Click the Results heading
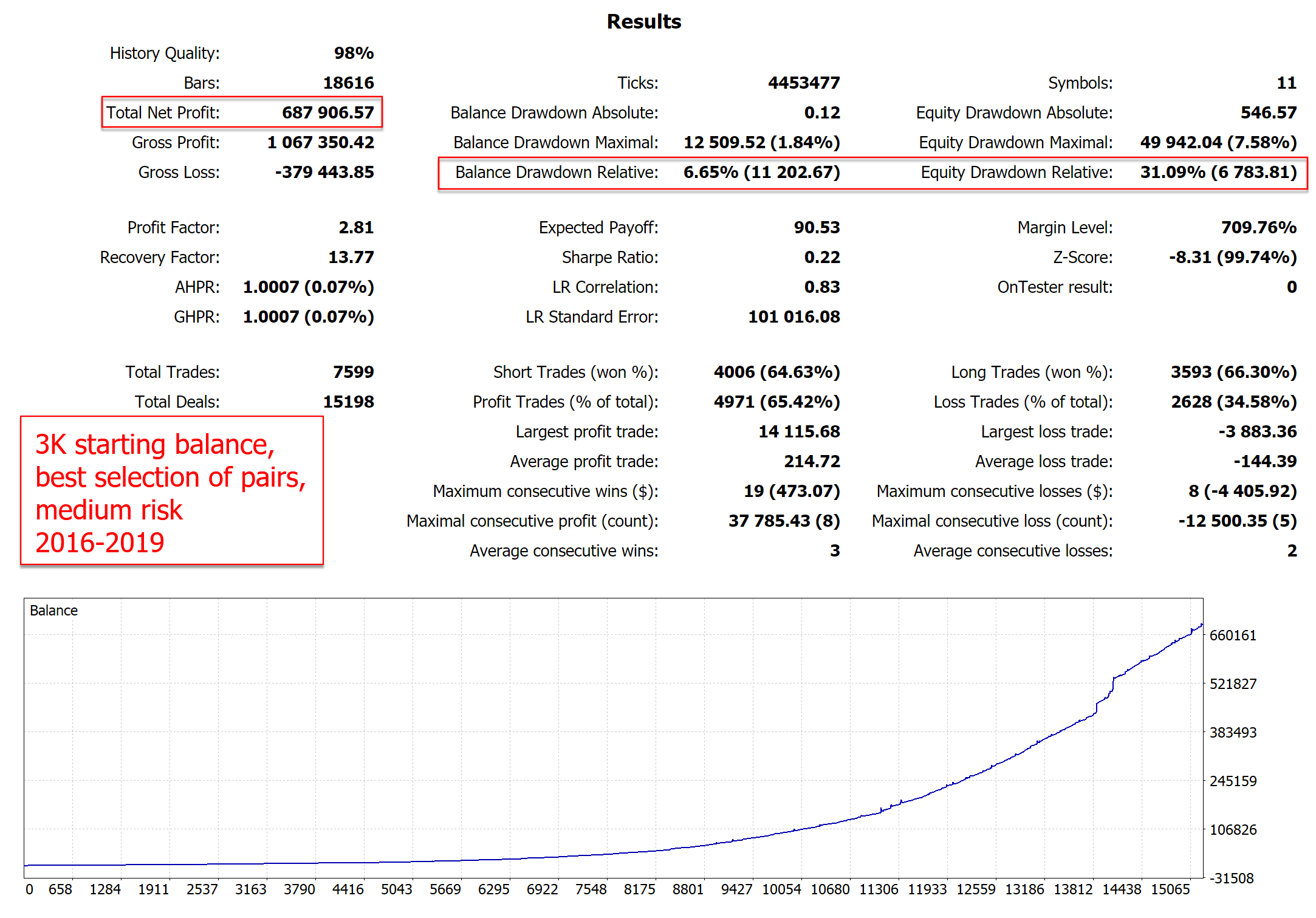Screen dimensions: 1316x918 click(643, 22)
